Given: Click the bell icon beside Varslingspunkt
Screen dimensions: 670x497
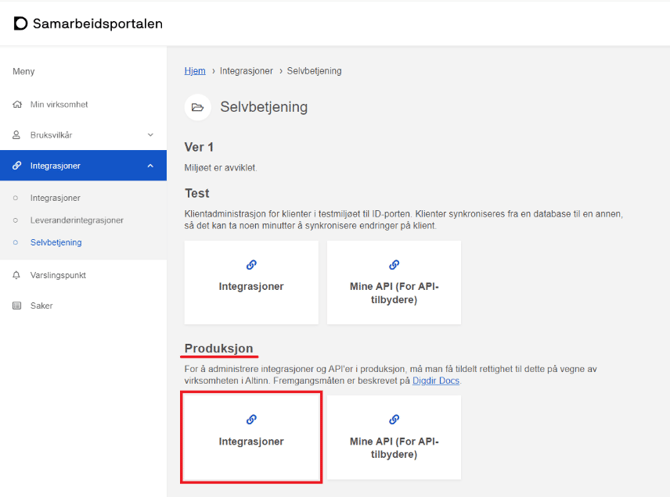Looking at the screenshot, I should (16, 275).
